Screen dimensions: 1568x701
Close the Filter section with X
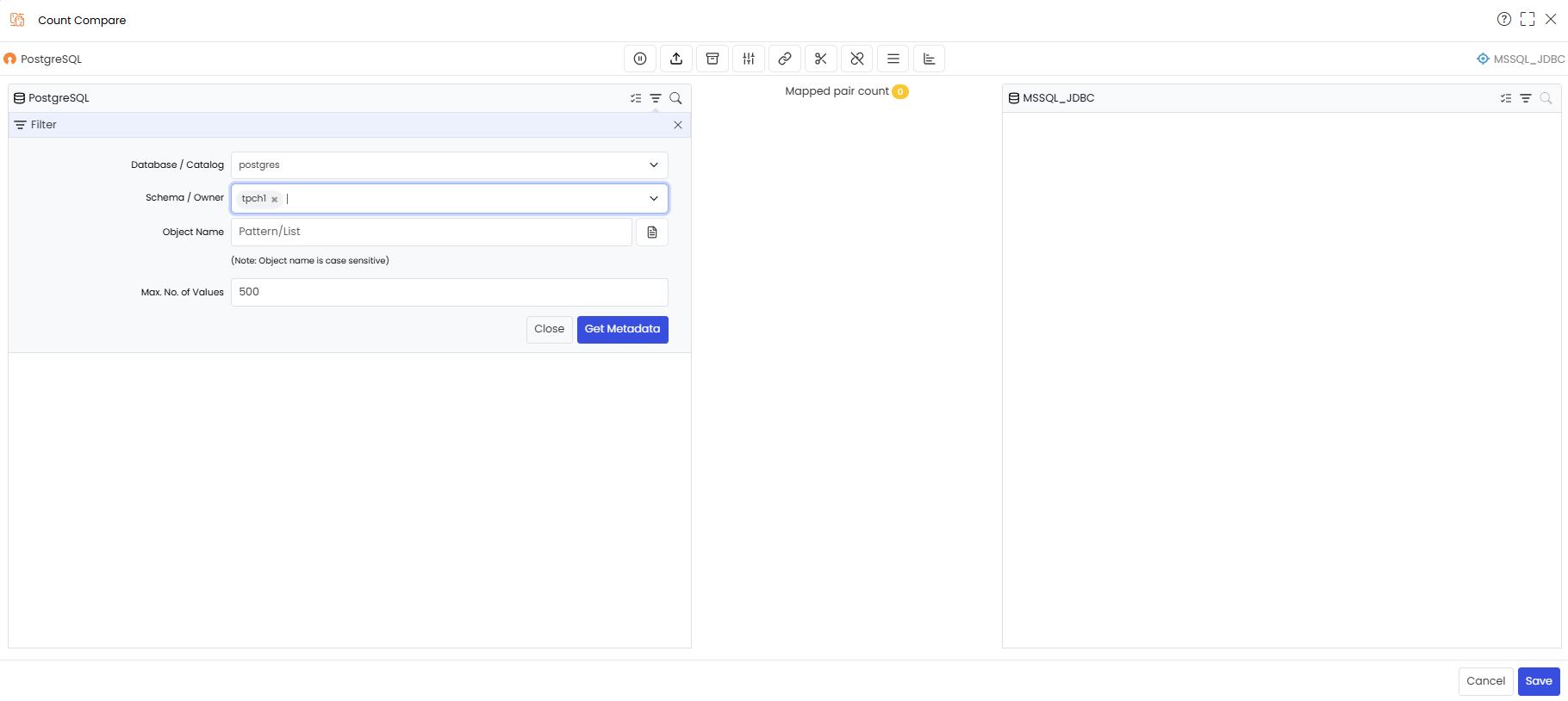tap(678, 125)
